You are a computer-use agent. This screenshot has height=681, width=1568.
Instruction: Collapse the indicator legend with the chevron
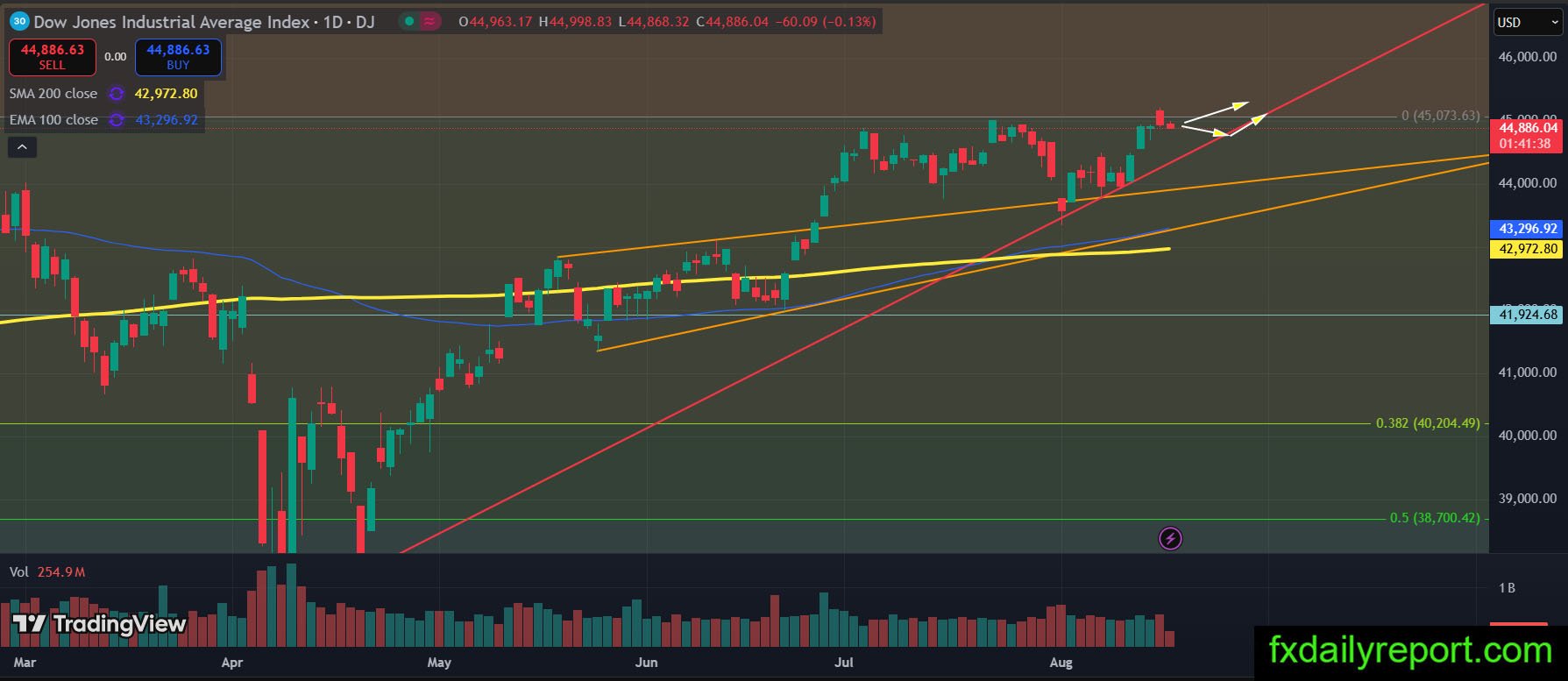(x=22, y=147)
